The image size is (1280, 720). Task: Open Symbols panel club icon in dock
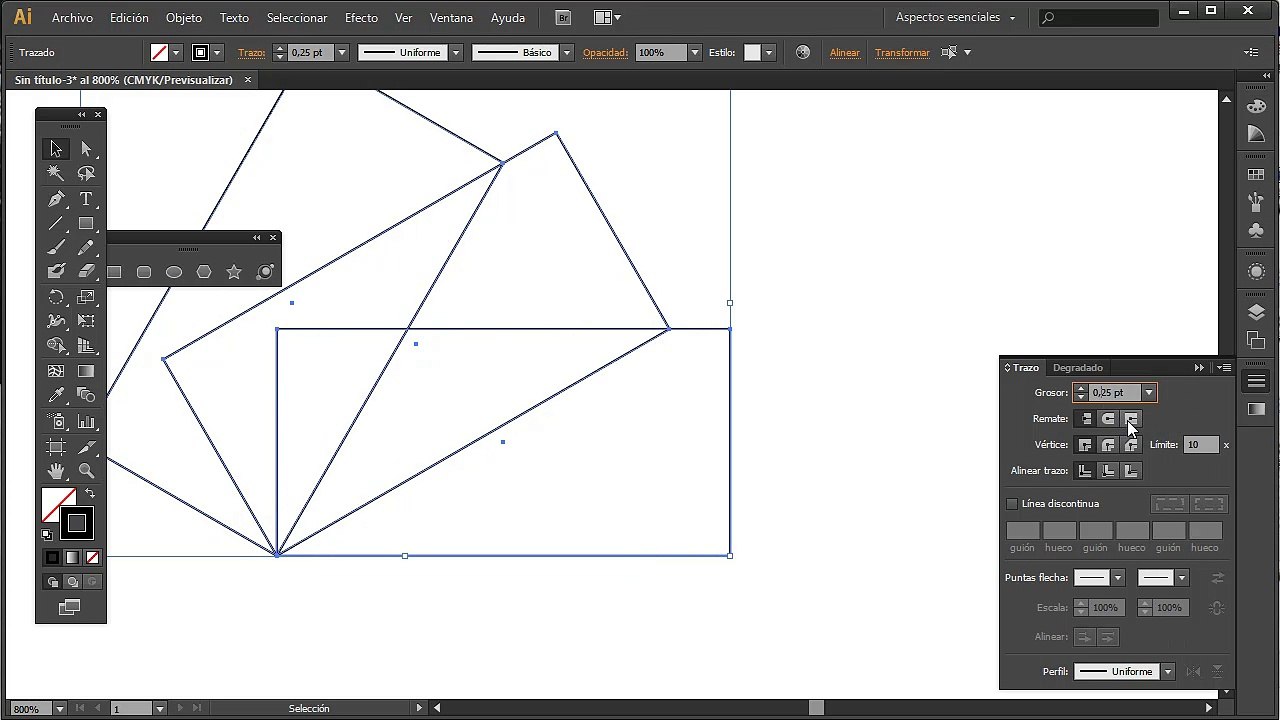[x=1257, y=230]
